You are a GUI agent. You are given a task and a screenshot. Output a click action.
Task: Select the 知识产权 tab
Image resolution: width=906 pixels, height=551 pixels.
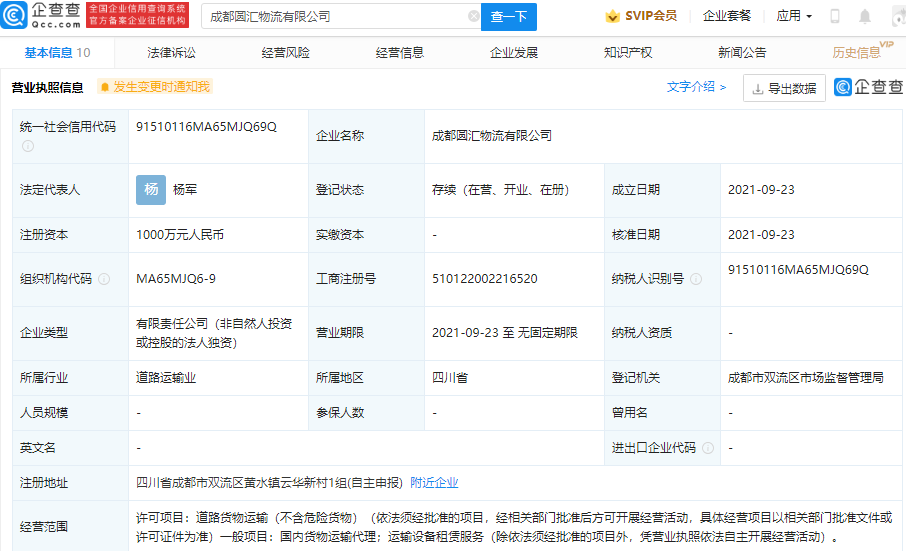pyautogui.click(x=628, y=53)
